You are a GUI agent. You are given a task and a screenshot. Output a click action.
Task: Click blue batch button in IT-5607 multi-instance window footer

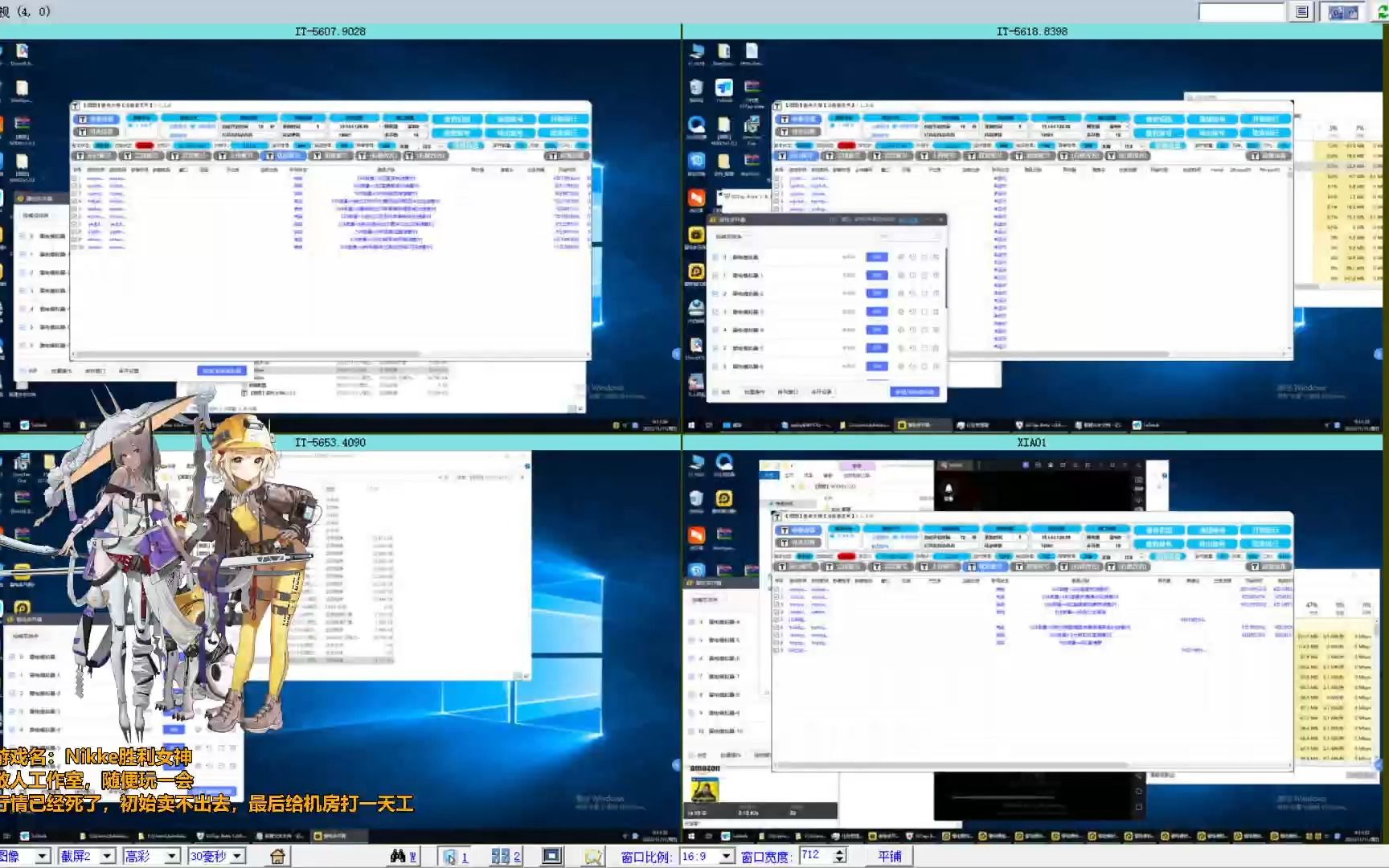(221, 371)
